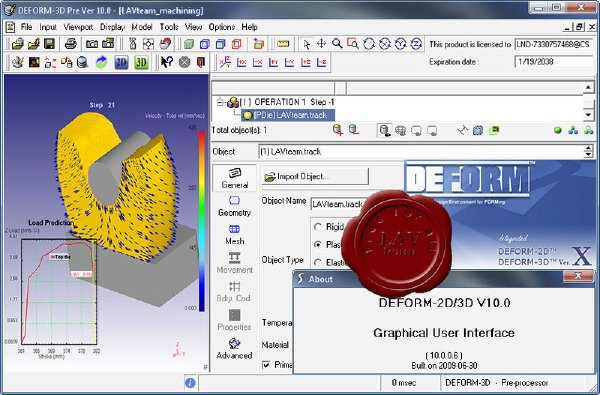Select the Rigid object type radio button
Image resolution: width=600 pixels, height=395 pixels.
point(318,227)
